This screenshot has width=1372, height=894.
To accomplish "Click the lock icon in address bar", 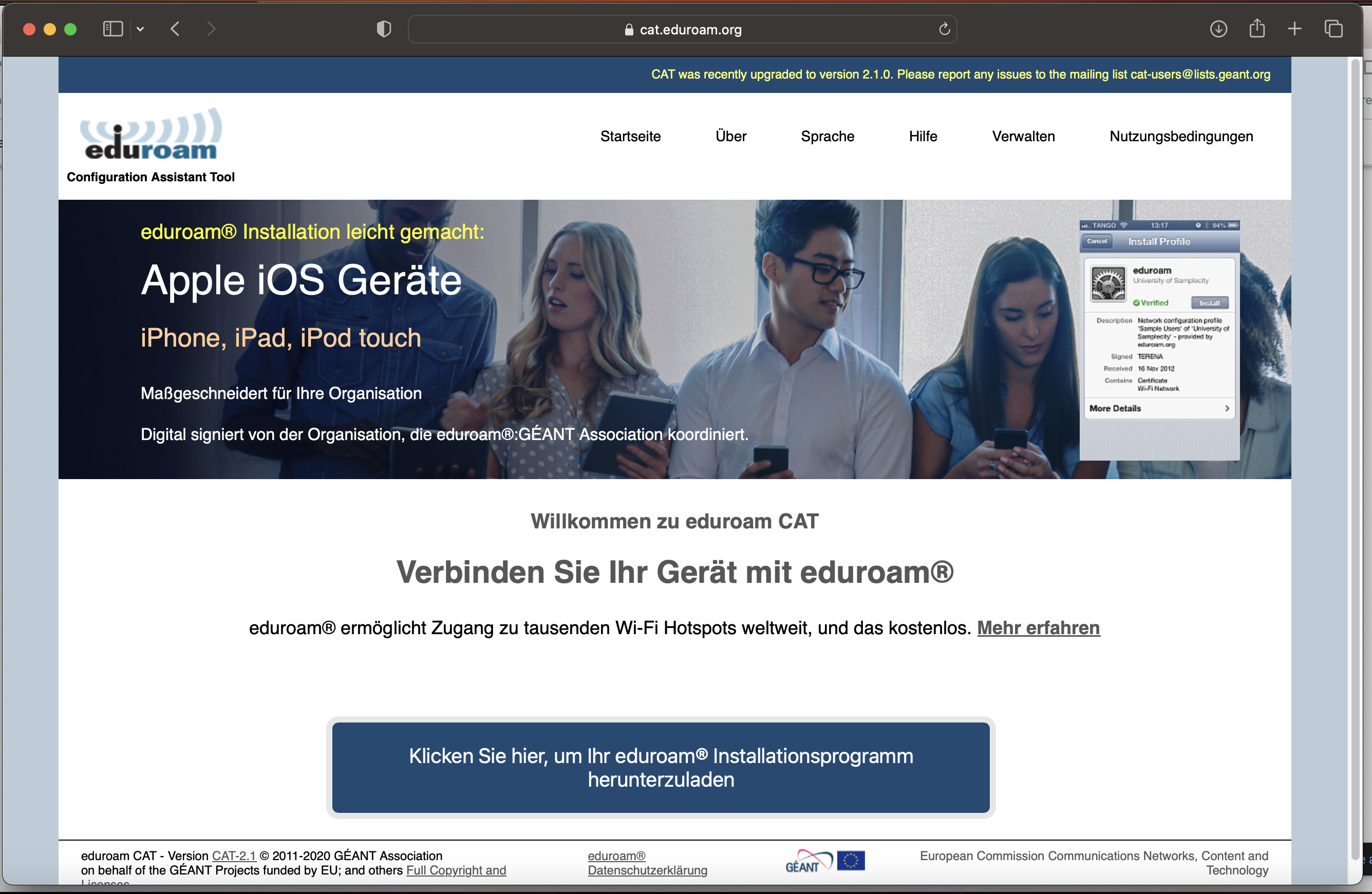I will click(629, 29).
